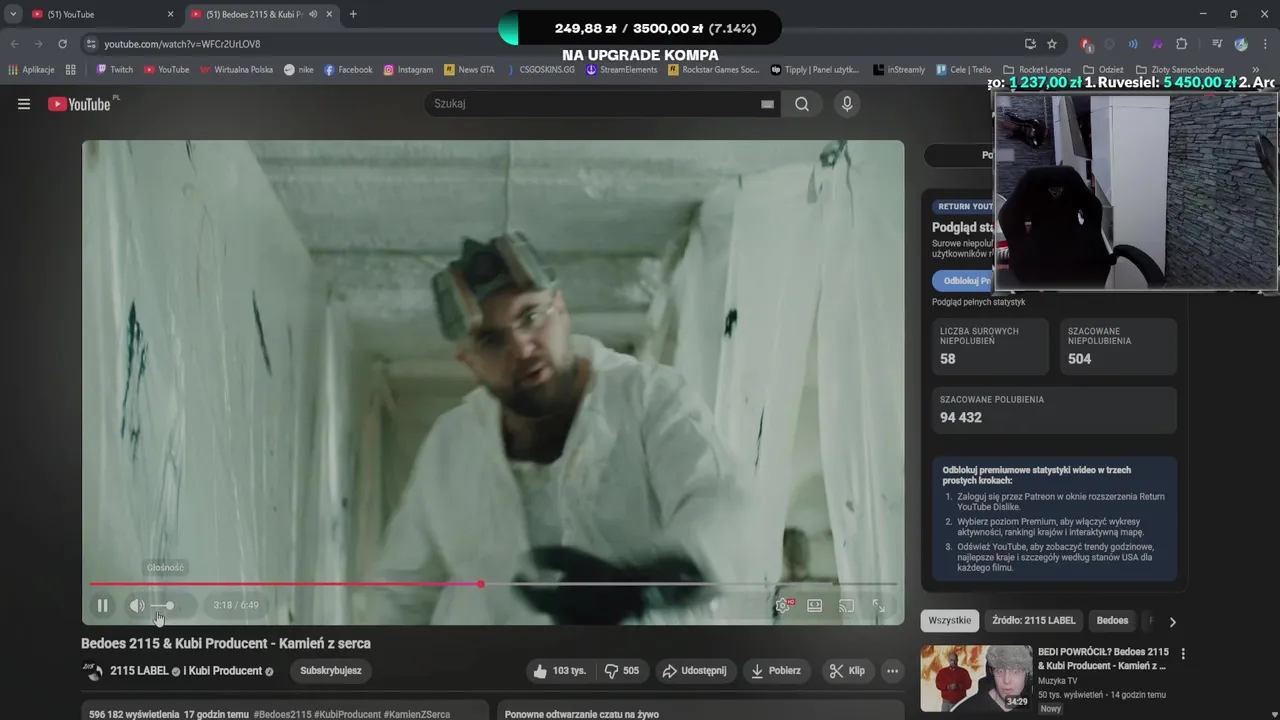
Task: Open the 2115 LABEL channel link
Action: pos(139,671)
